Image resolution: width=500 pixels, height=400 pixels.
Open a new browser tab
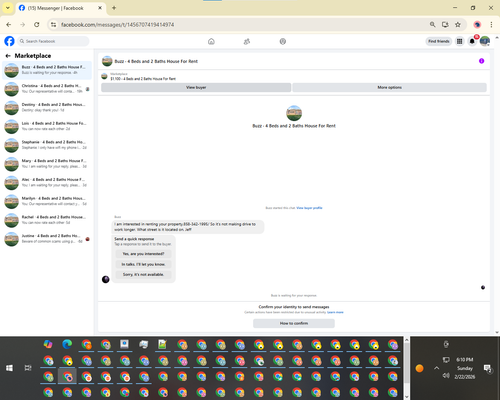click(x=114, y=8)
